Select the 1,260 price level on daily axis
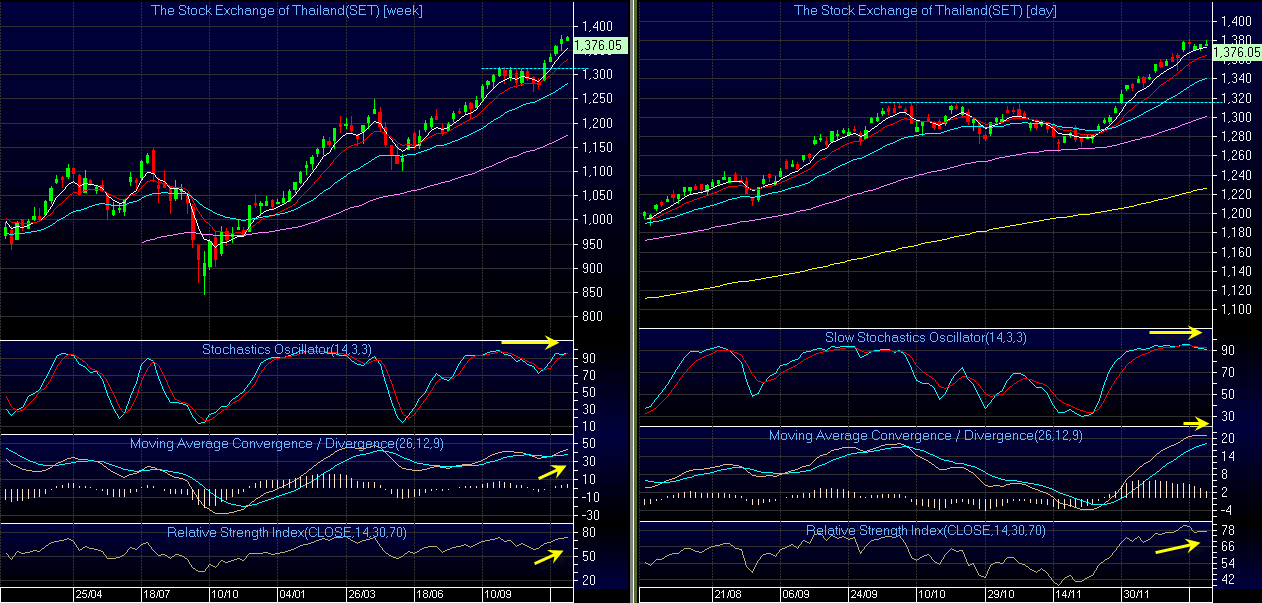 click(1235, 156)
